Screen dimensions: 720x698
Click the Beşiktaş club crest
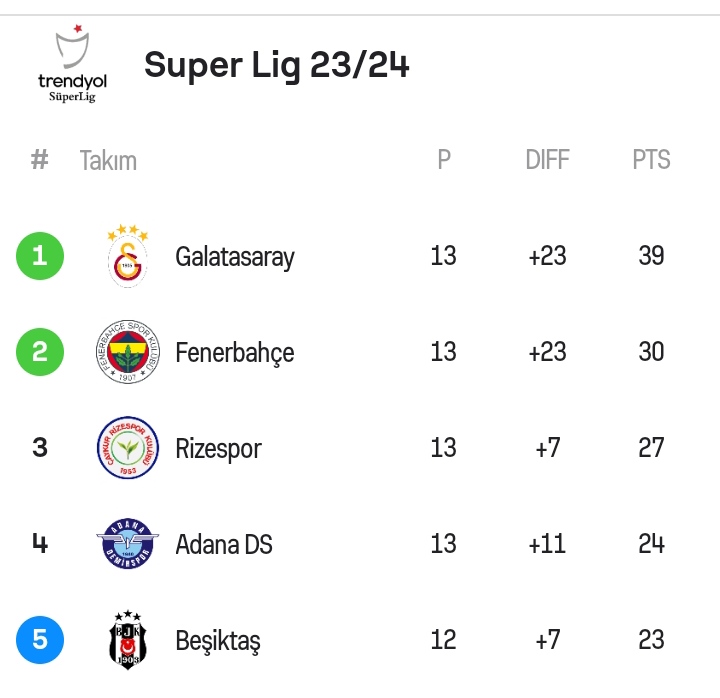(x=127, y=640)
